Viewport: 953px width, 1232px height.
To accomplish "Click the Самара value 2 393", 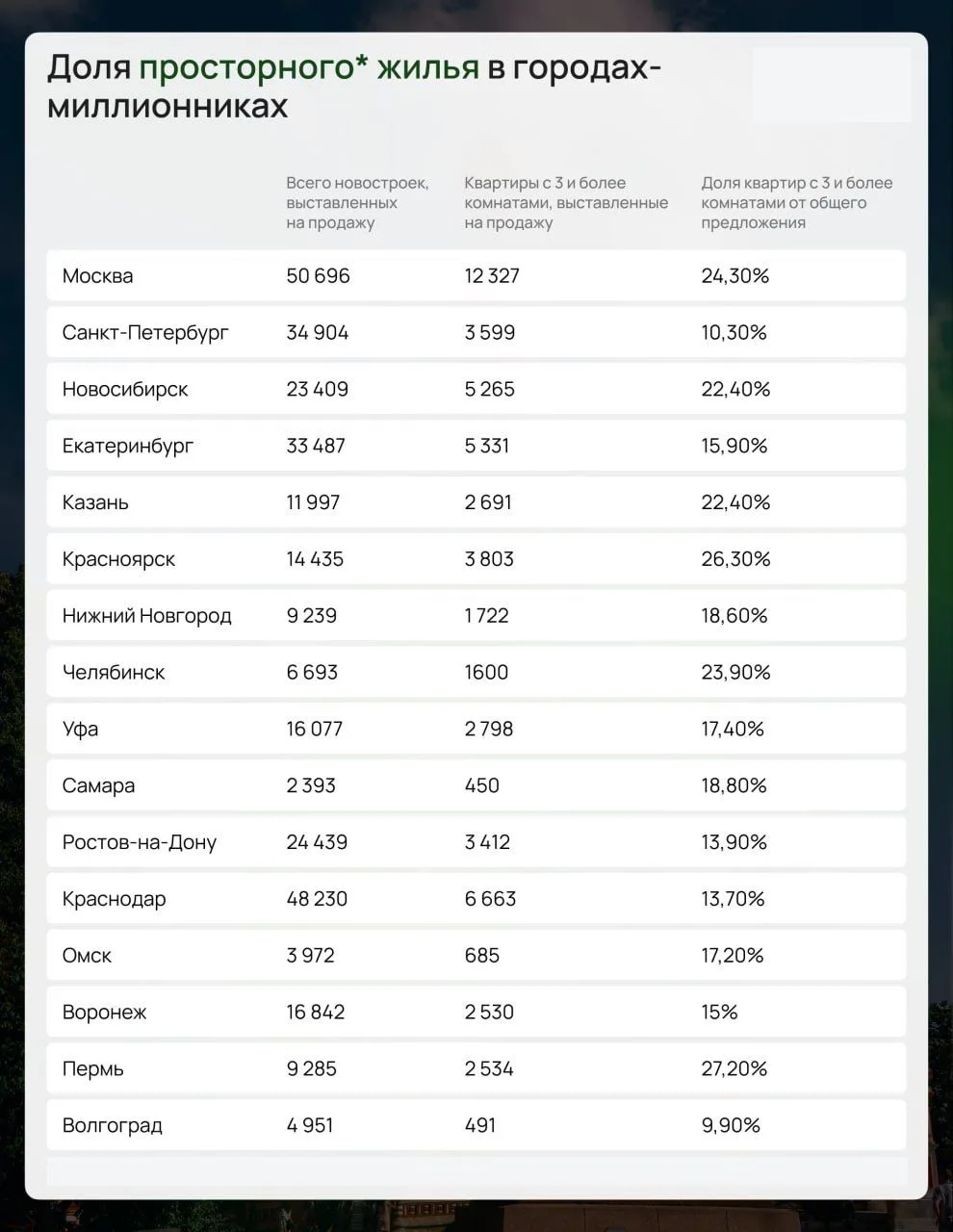I will tap(311, 785).
